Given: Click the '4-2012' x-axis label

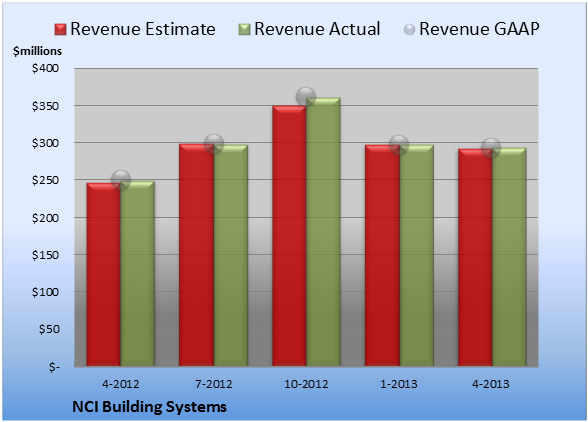Looking at the screenshot, I should pyautogui.click(x=120, y=384).
